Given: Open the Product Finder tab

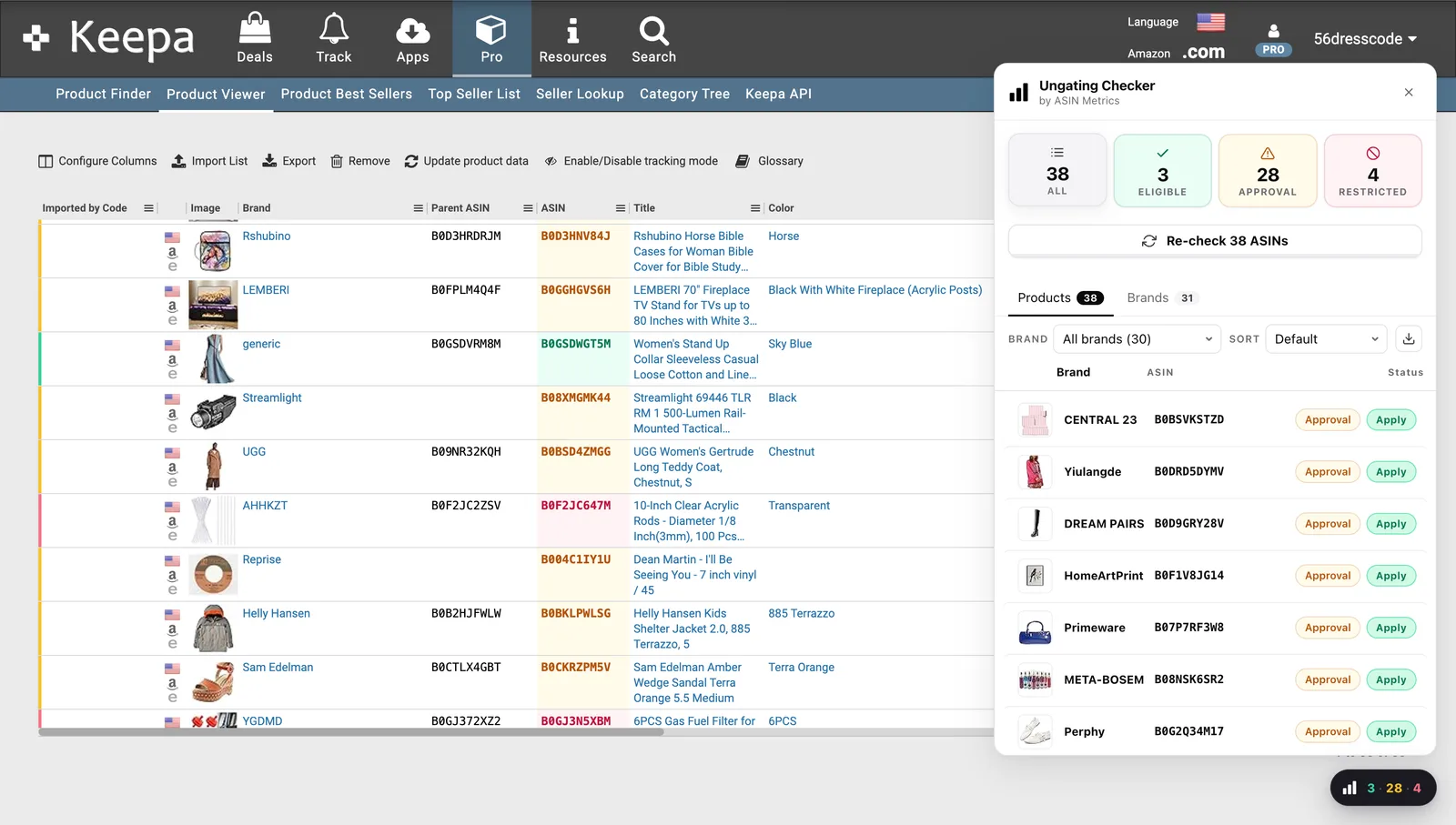Looking at the screenshot, I should (x=104, y=94).
